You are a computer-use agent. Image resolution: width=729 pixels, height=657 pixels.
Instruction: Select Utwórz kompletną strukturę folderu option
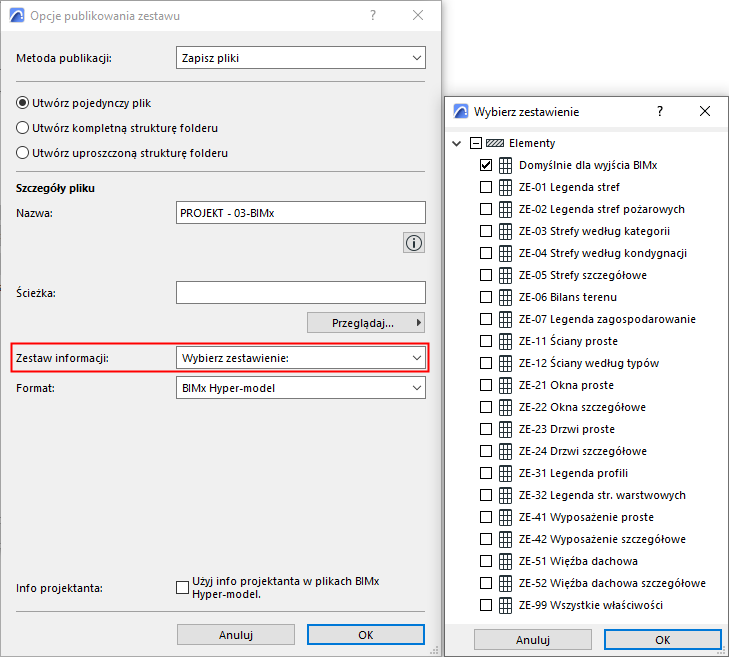[x=23, y=128]
